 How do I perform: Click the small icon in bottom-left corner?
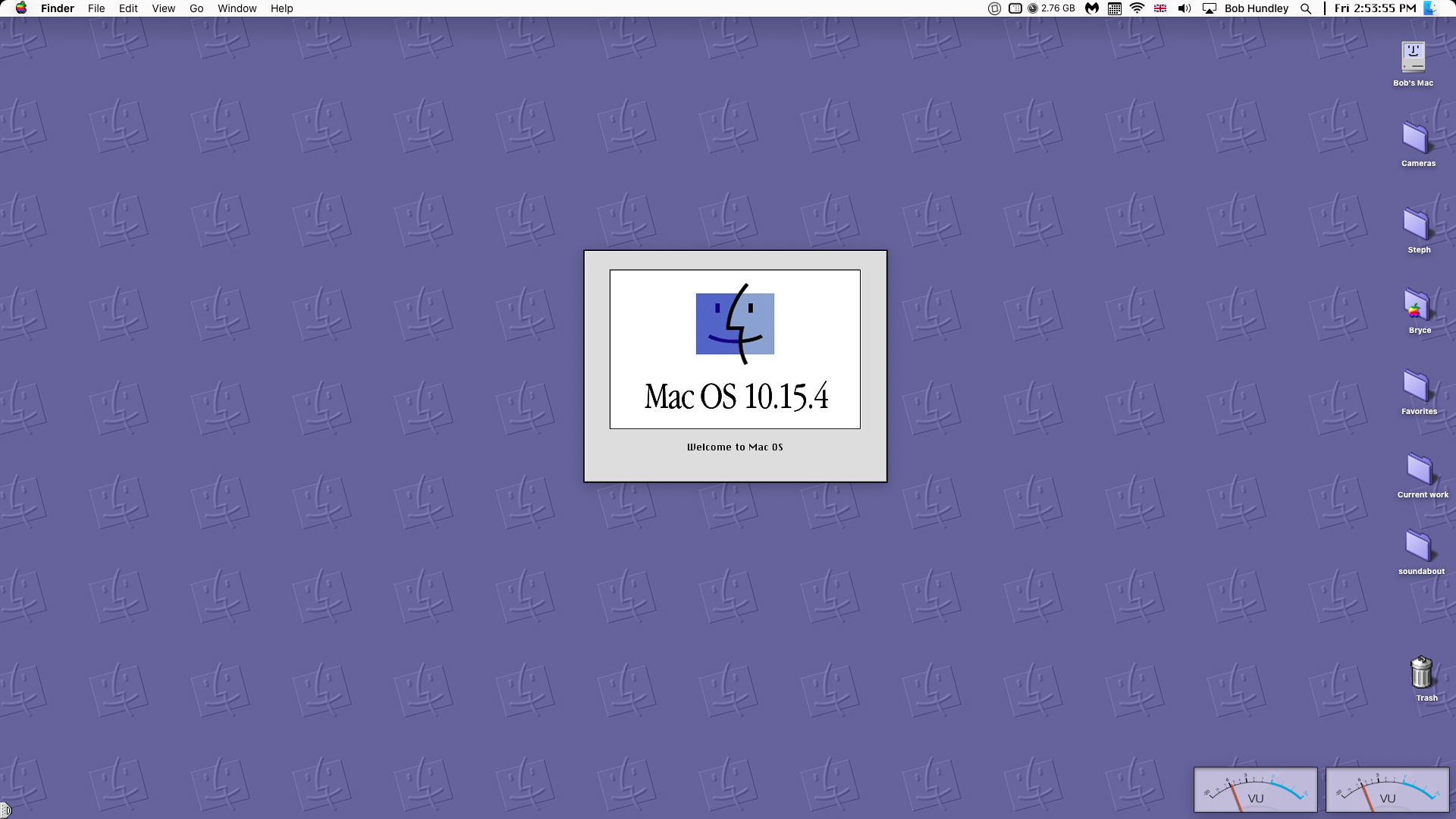(5, 811)
